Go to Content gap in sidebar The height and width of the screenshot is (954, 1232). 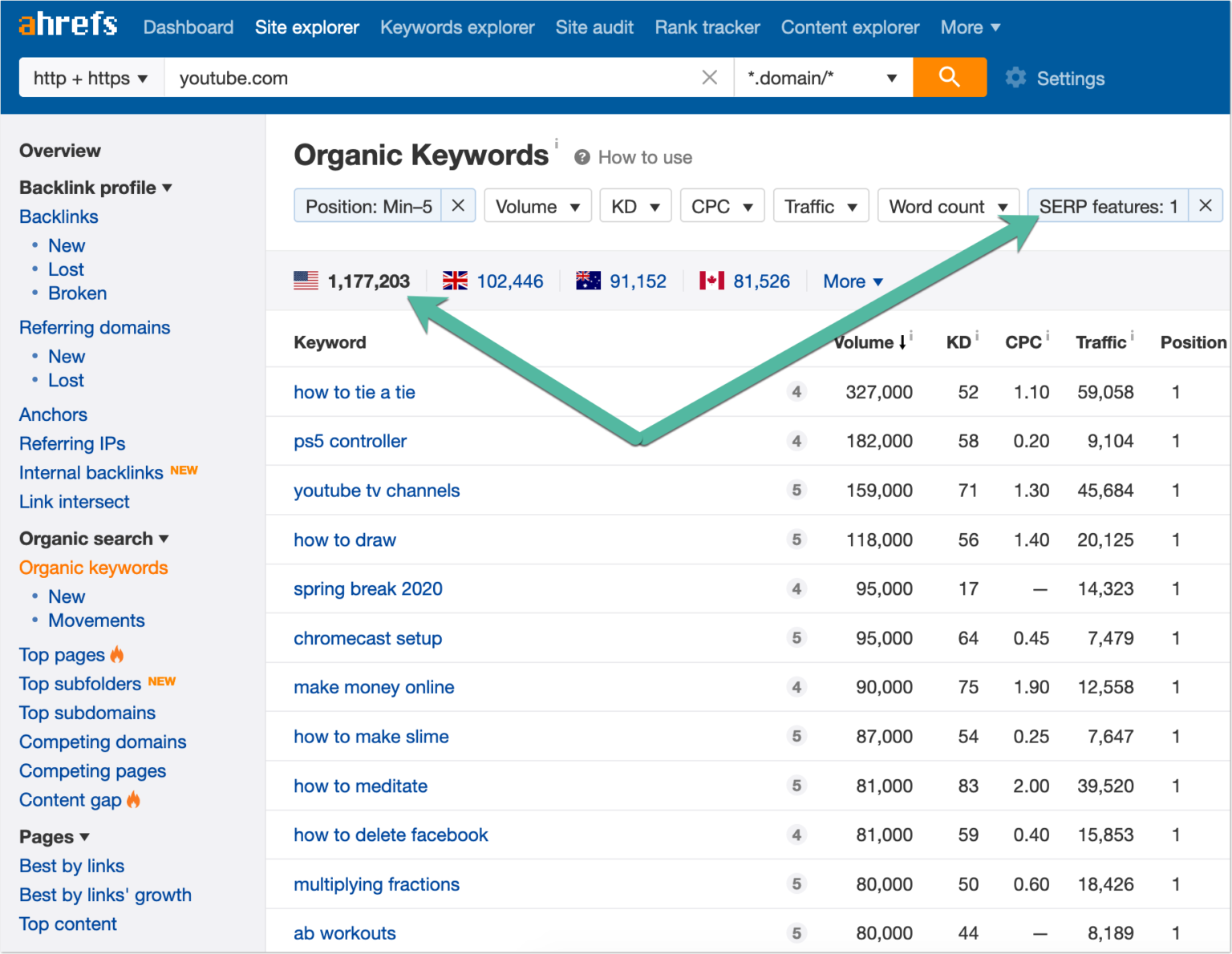tap(71, 800)
